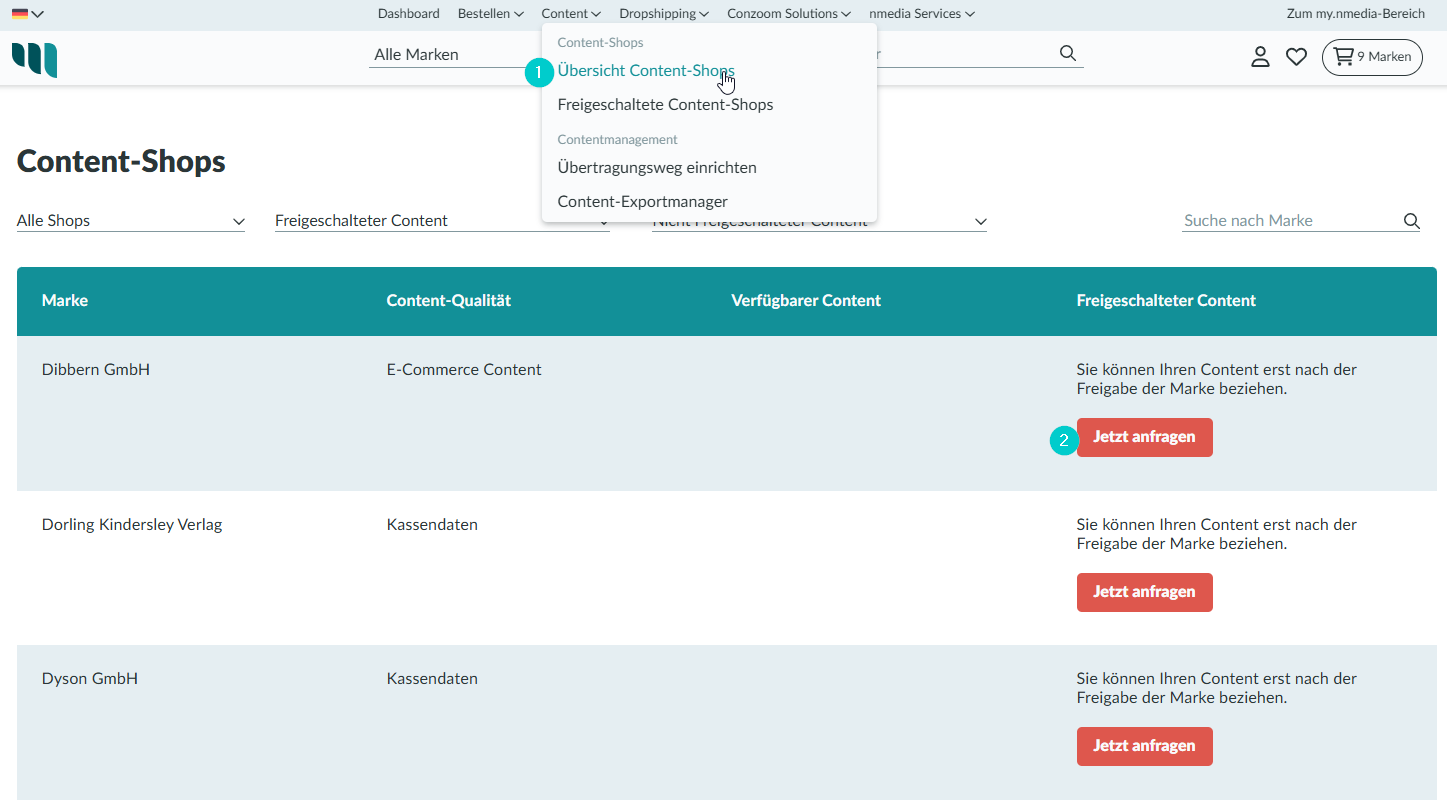Open Zum my.nmedia-Bereich link

pos(1355,14)
